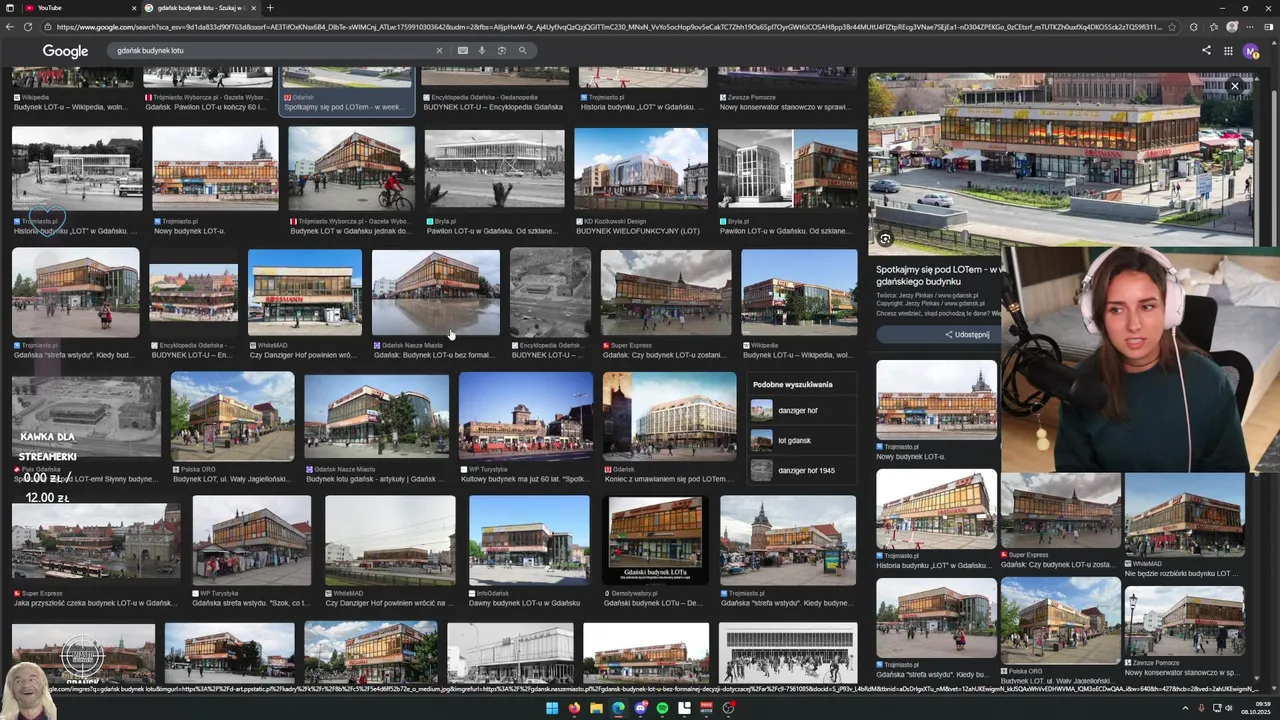Viewport: 1280px width, 720px height.
Task: Toggle browser sidebar icon
Action: click(x=1269, y=27)
